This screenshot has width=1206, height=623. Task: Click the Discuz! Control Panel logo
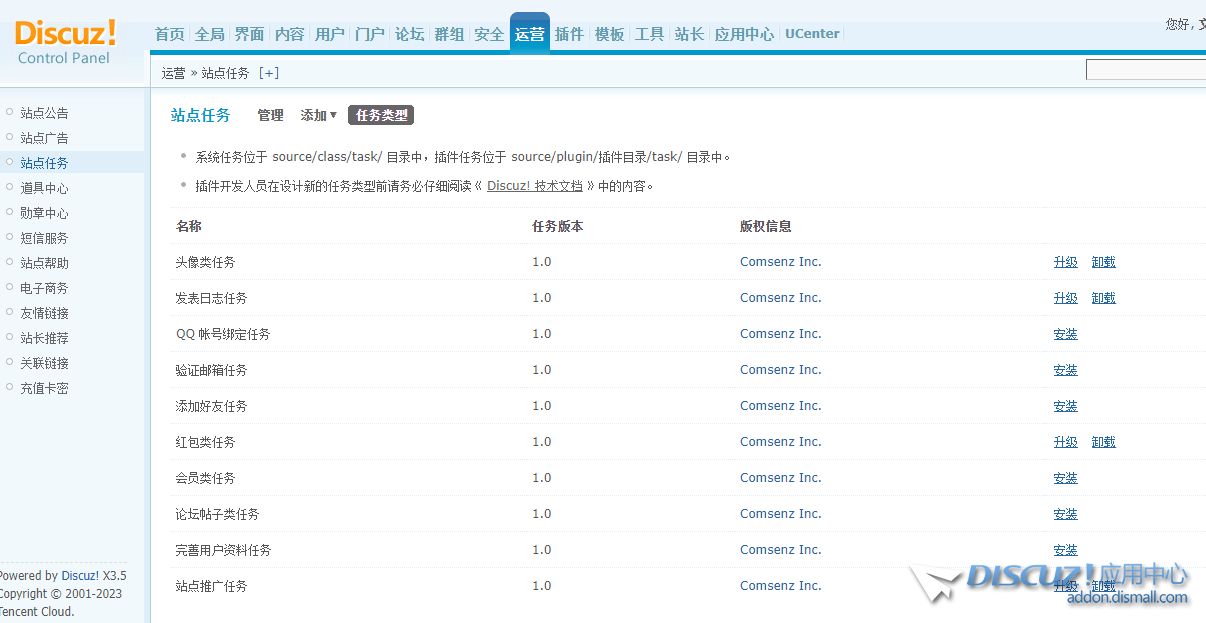click(x=65, y=42)
